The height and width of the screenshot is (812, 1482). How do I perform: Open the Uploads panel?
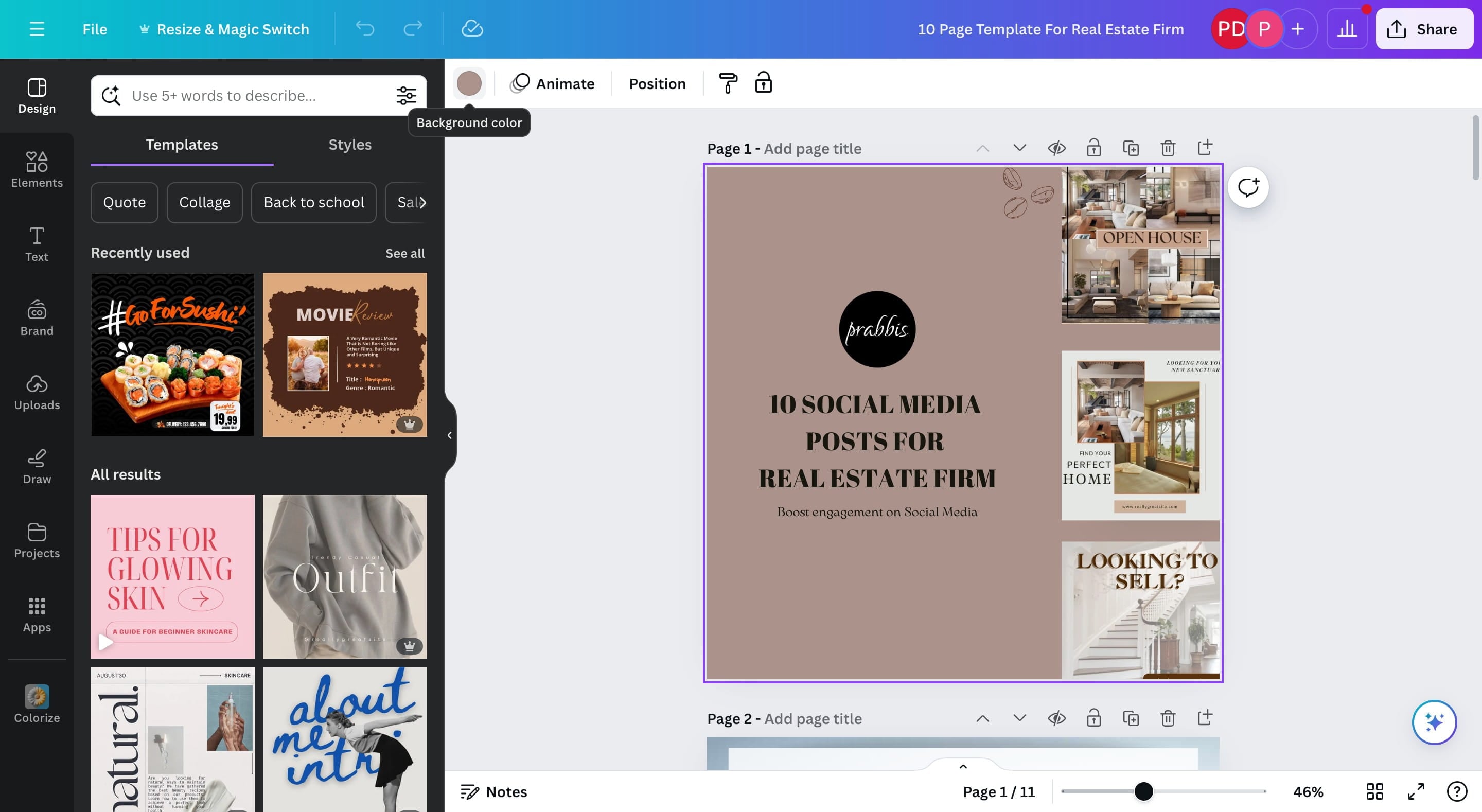(x=37, y=393)
